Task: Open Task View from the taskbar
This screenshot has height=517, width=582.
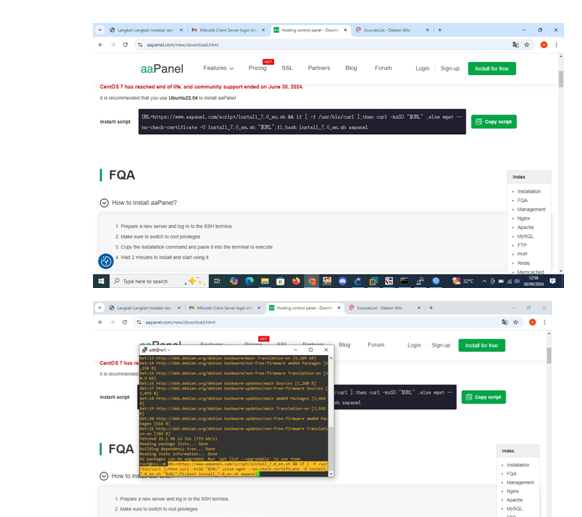Action: [217, 281]
